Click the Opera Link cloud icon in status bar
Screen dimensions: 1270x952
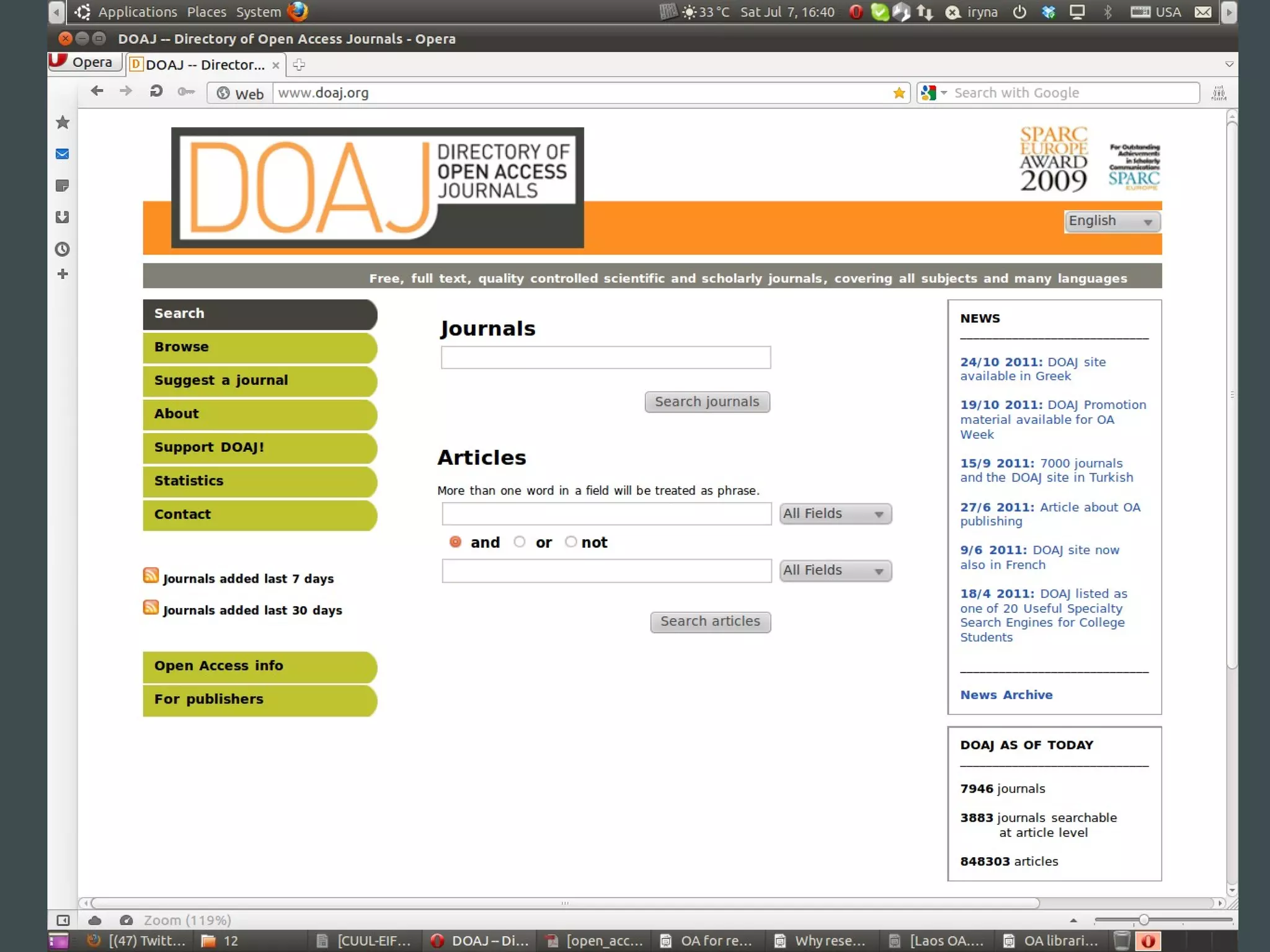[x=95, y=920]
